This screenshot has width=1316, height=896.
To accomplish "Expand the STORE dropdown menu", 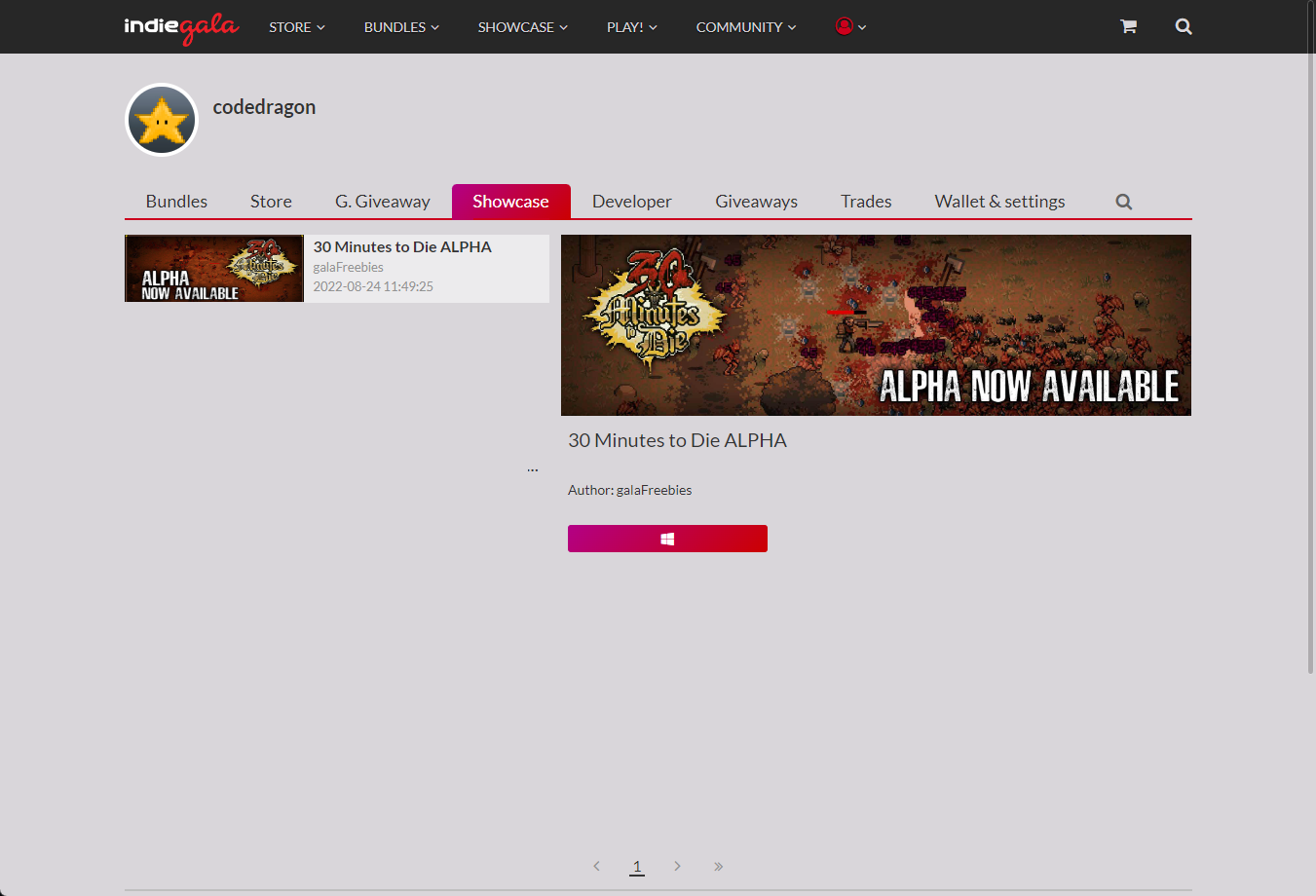I will coord(297,27).
